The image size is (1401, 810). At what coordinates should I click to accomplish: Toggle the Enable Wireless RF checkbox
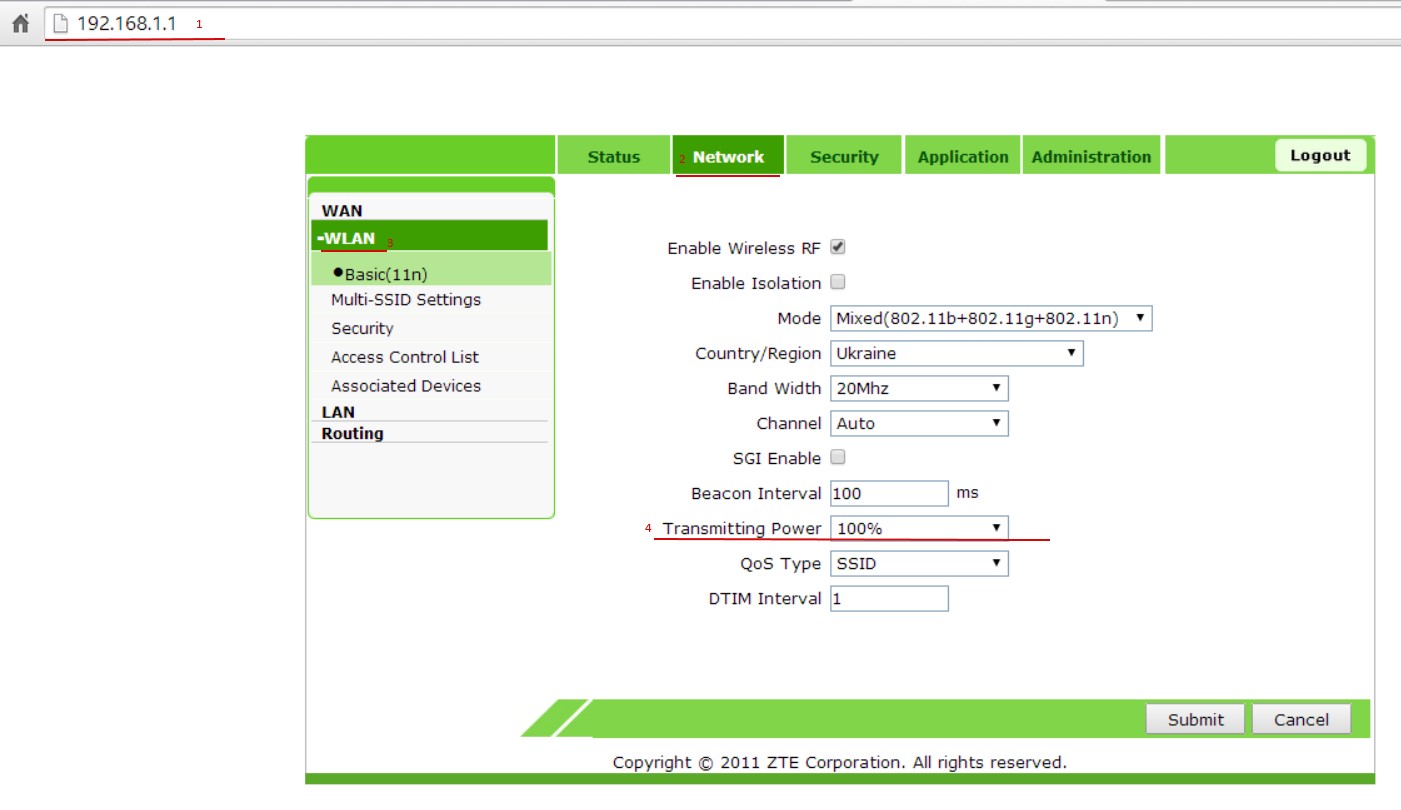(838, 247)
